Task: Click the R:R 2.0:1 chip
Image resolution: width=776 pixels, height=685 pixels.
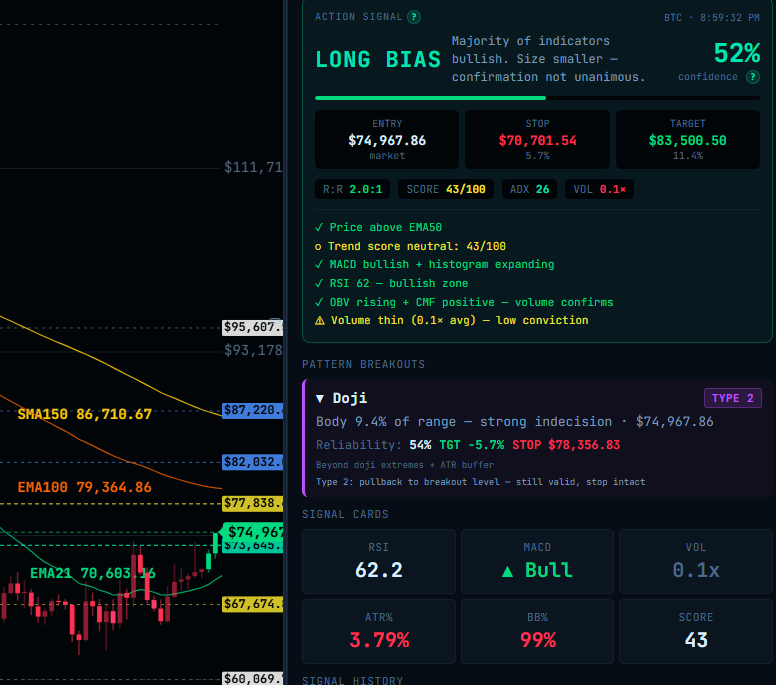Action: pyautogui.click(x=352, y=189)
